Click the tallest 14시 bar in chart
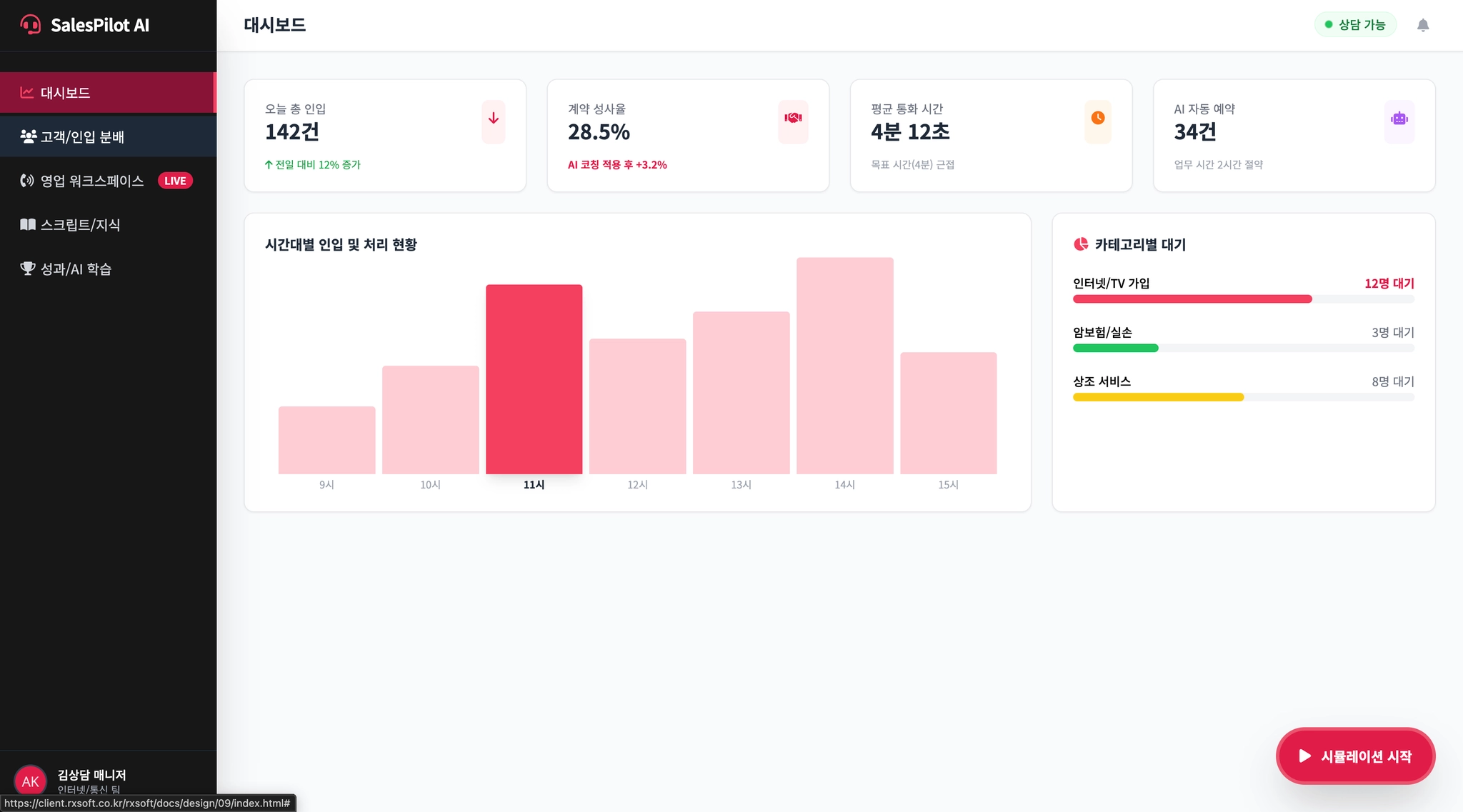 [x=844, y=366]
